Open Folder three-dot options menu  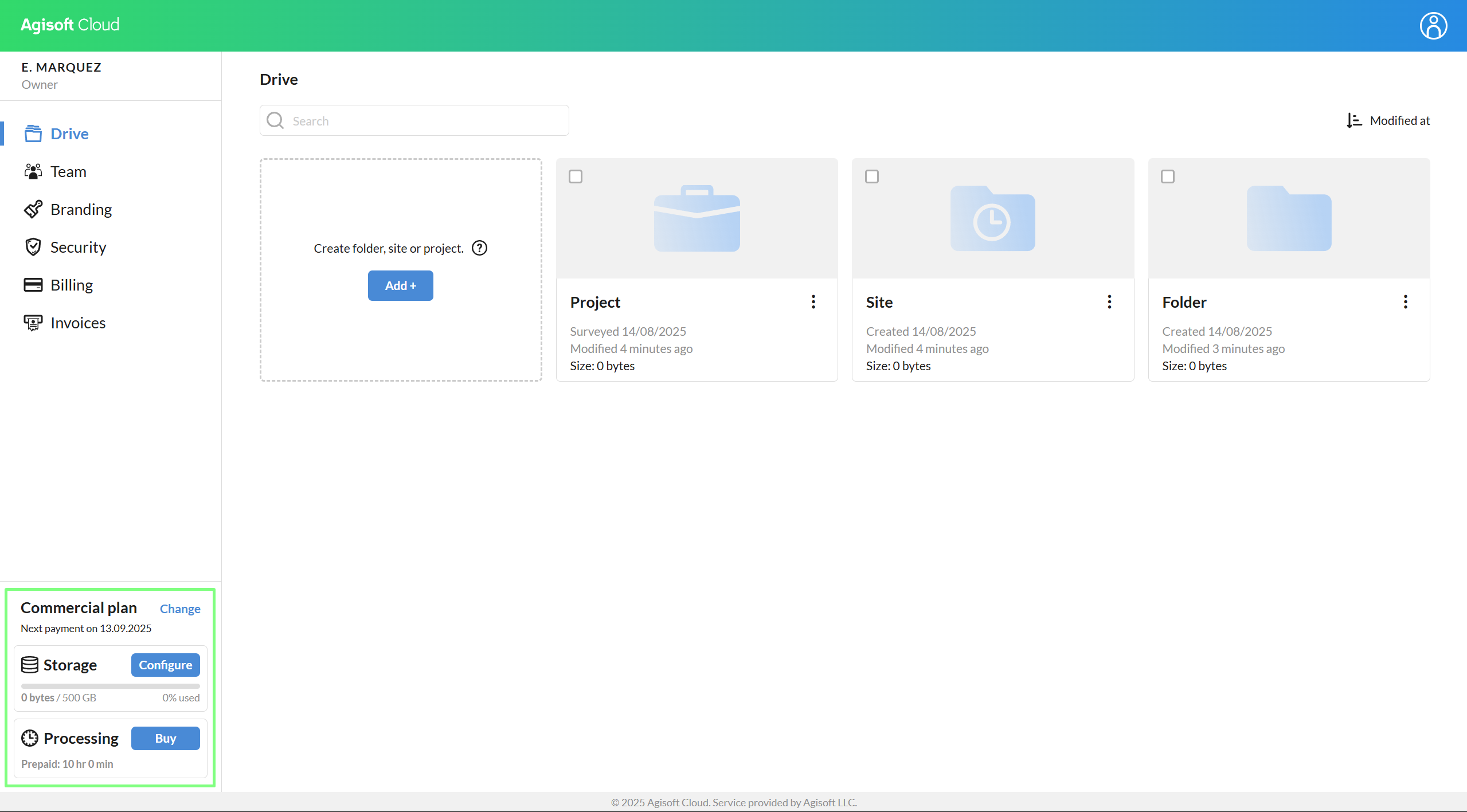pos(1405,302)
